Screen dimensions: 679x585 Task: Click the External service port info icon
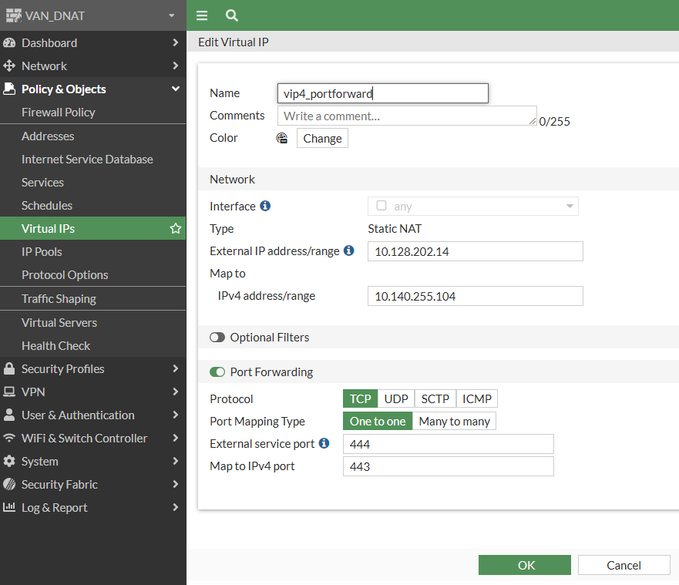(324, 443)
